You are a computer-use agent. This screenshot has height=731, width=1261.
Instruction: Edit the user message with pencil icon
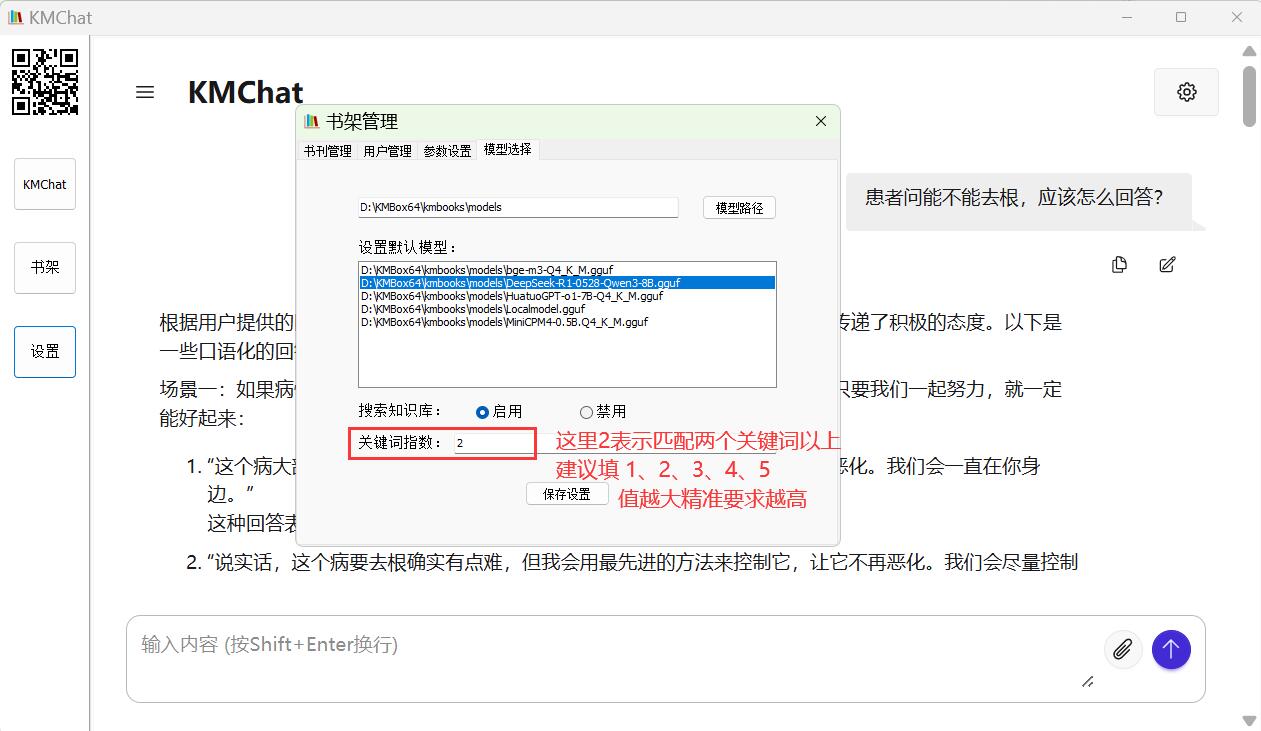point(1166,264)
